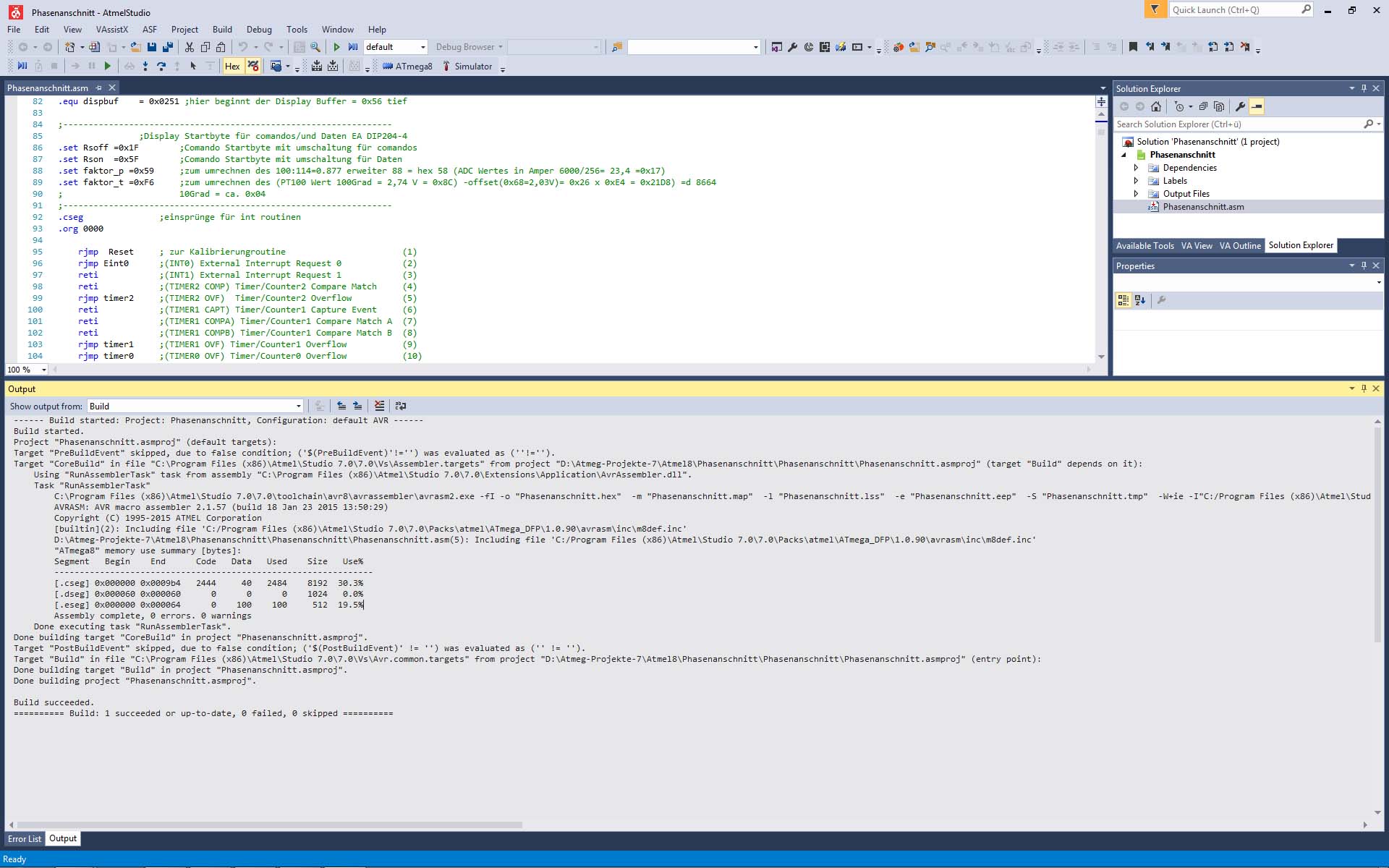The image size is (1389, 868).
Task: Click the Solution Explorer Home icon
Action: click(x=1156, y=107)
